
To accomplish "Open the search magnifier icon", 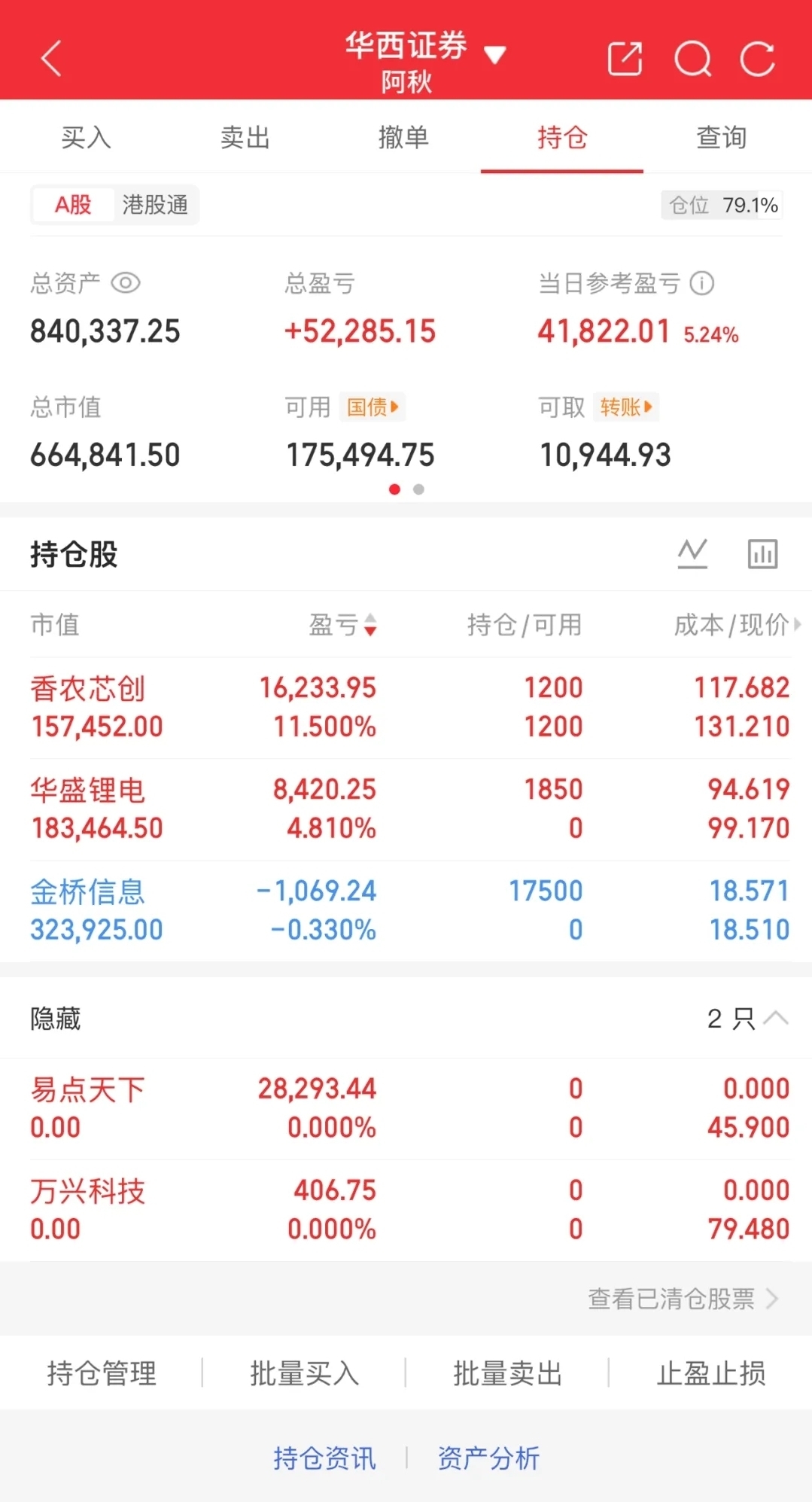I will pyautogui.click(x=692, y=59).
